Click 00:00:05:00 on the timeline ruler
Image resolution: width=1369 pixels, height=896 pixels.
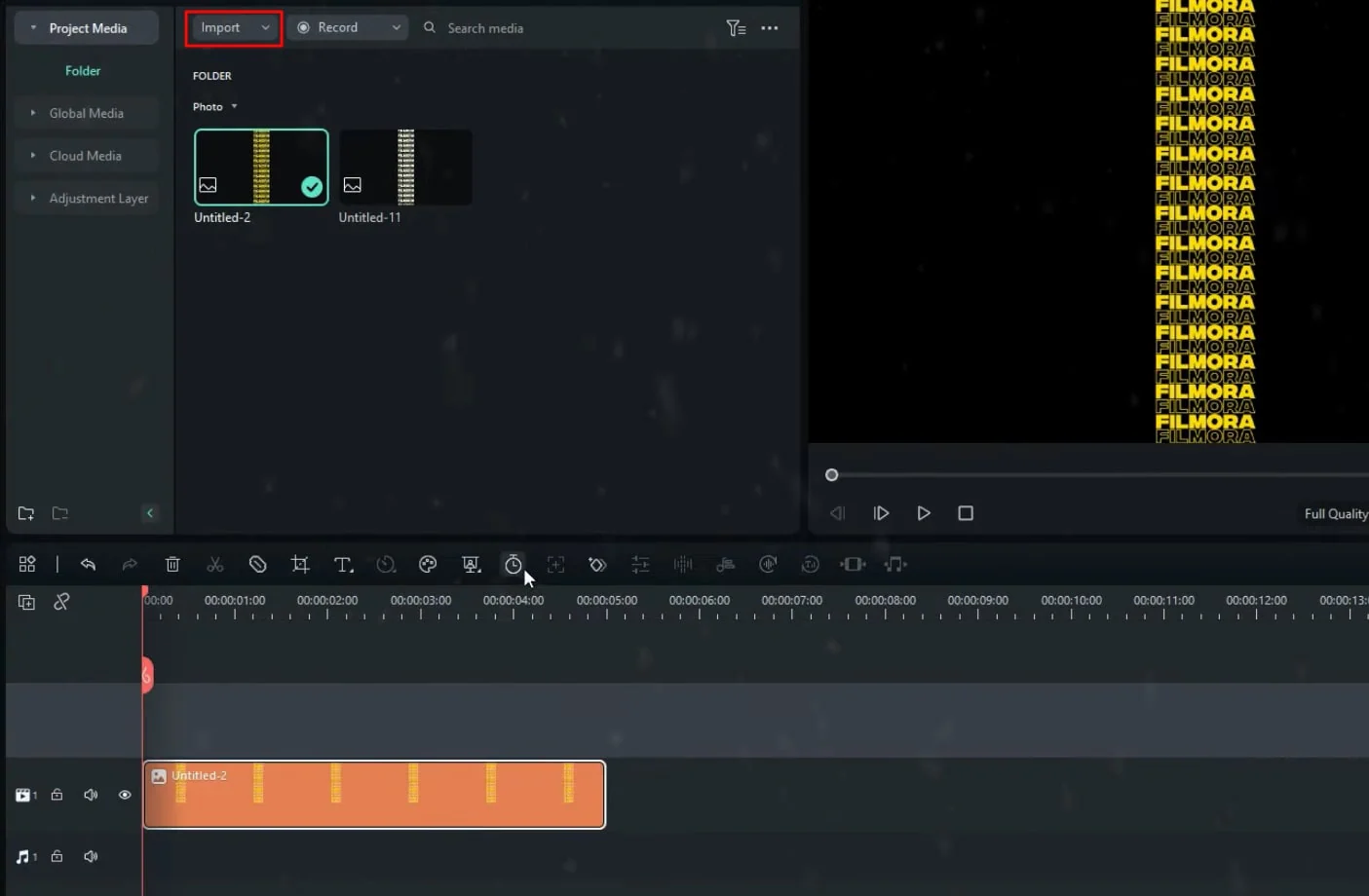pos(606,600)
